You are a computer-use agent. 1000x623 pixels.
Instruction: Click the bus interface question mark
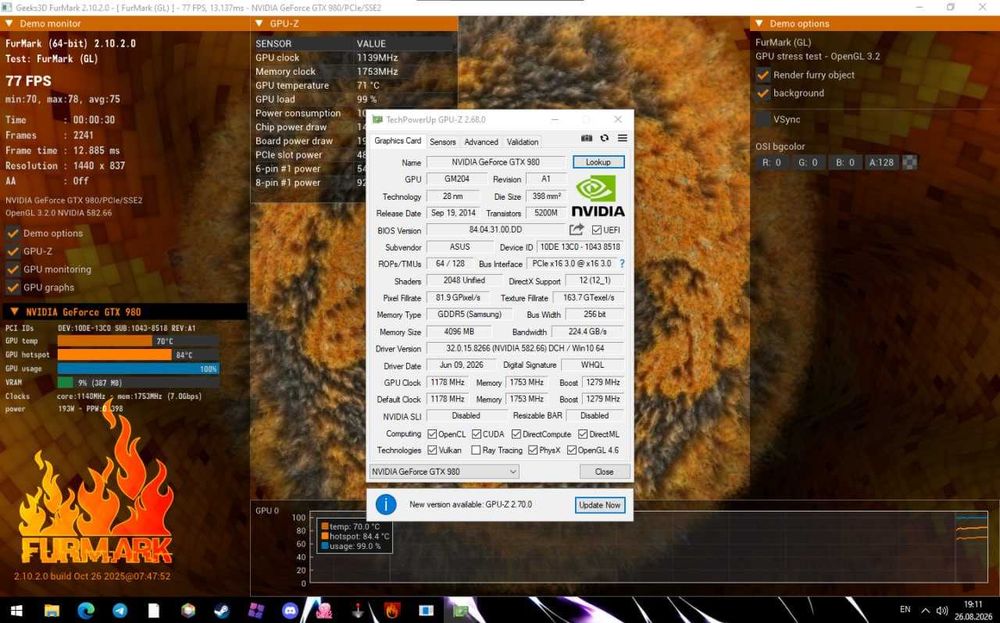click(x=622, y=263)
